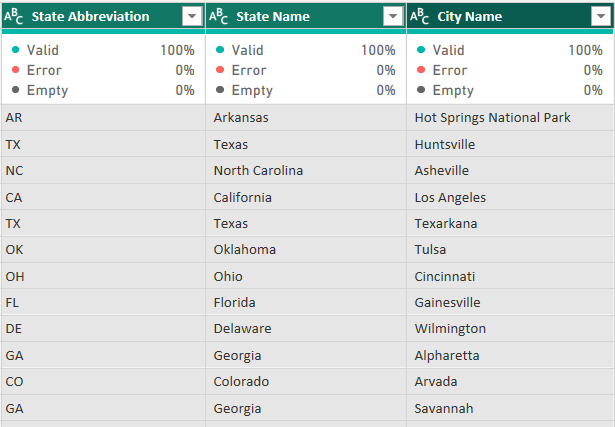Click the Hot Springs National Park cell
615x427 pixels.
[510, 118]
